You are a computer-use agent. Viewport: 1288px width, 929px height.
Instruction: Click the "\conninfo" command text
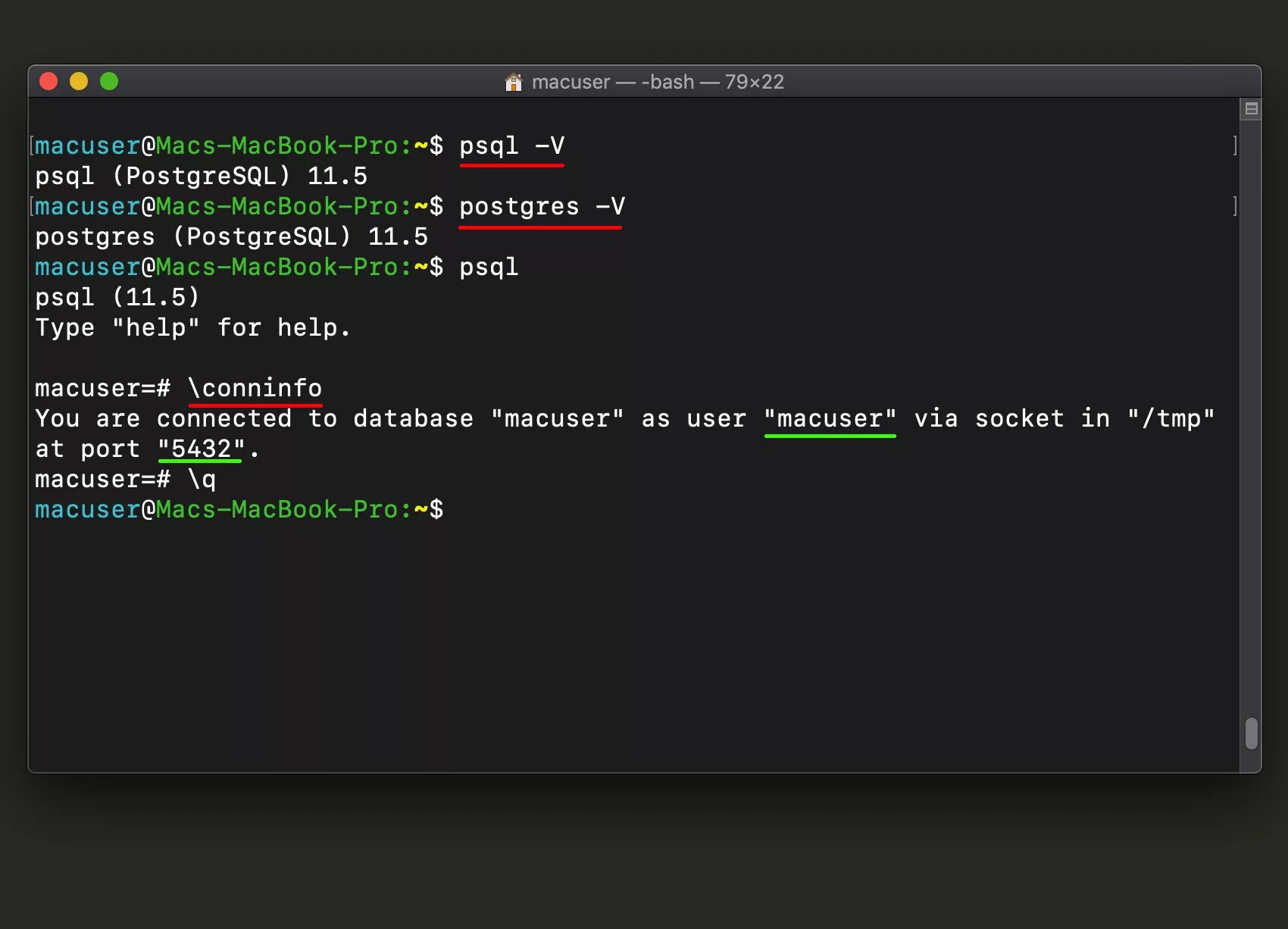click(x=255, y=388)
